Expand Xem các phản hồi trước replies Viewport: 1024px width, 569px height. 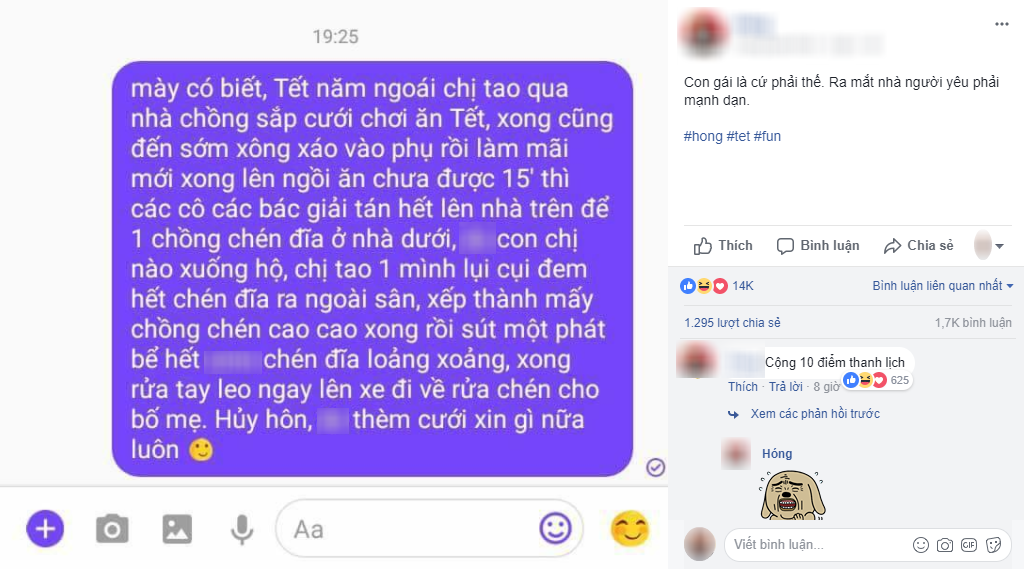(814, 414)
